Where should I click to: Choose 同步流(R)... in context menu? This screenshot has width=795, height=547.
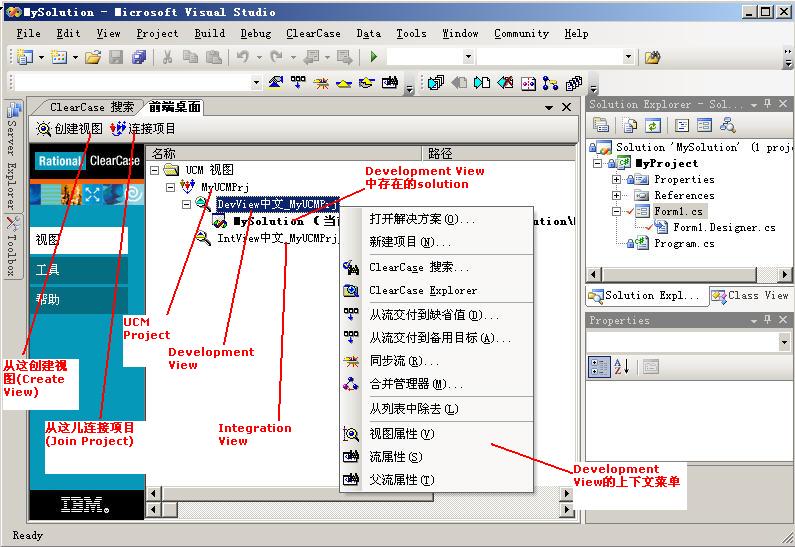pyautogui.click(x=437, y=361)
